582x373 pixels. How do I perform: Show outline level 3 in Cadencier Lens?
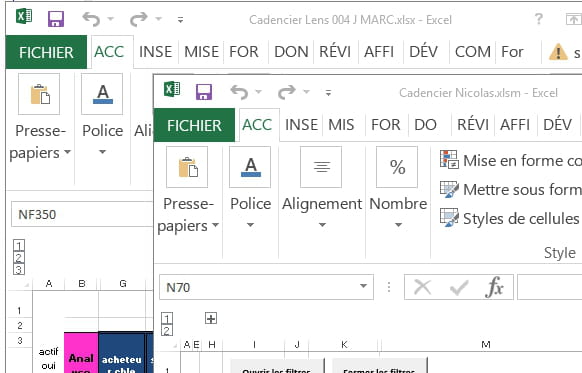[19, 269]
